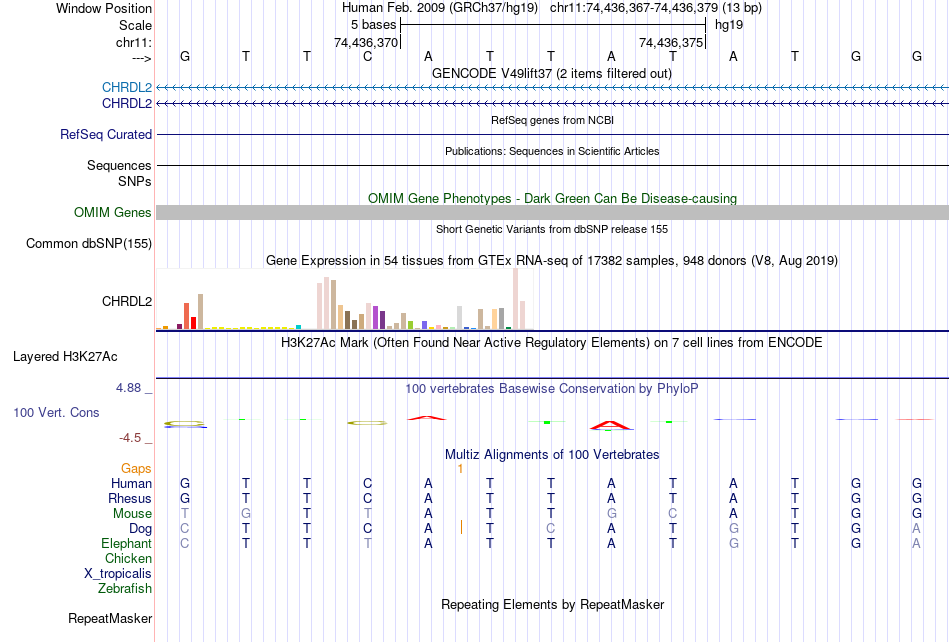Click the GTEx Gene Expression track title
The width and height of the screenshot is (950, 642).
coord(552,261)
